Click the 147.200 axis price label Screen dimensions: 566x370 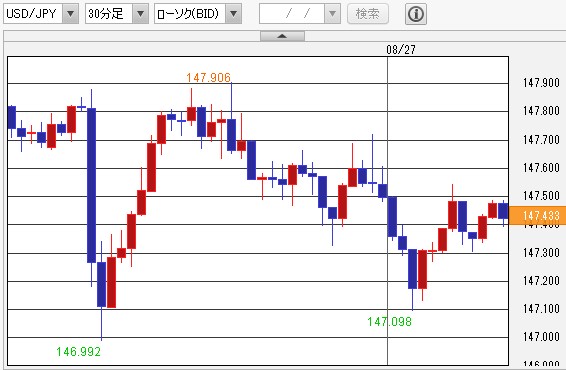(541, 280)
